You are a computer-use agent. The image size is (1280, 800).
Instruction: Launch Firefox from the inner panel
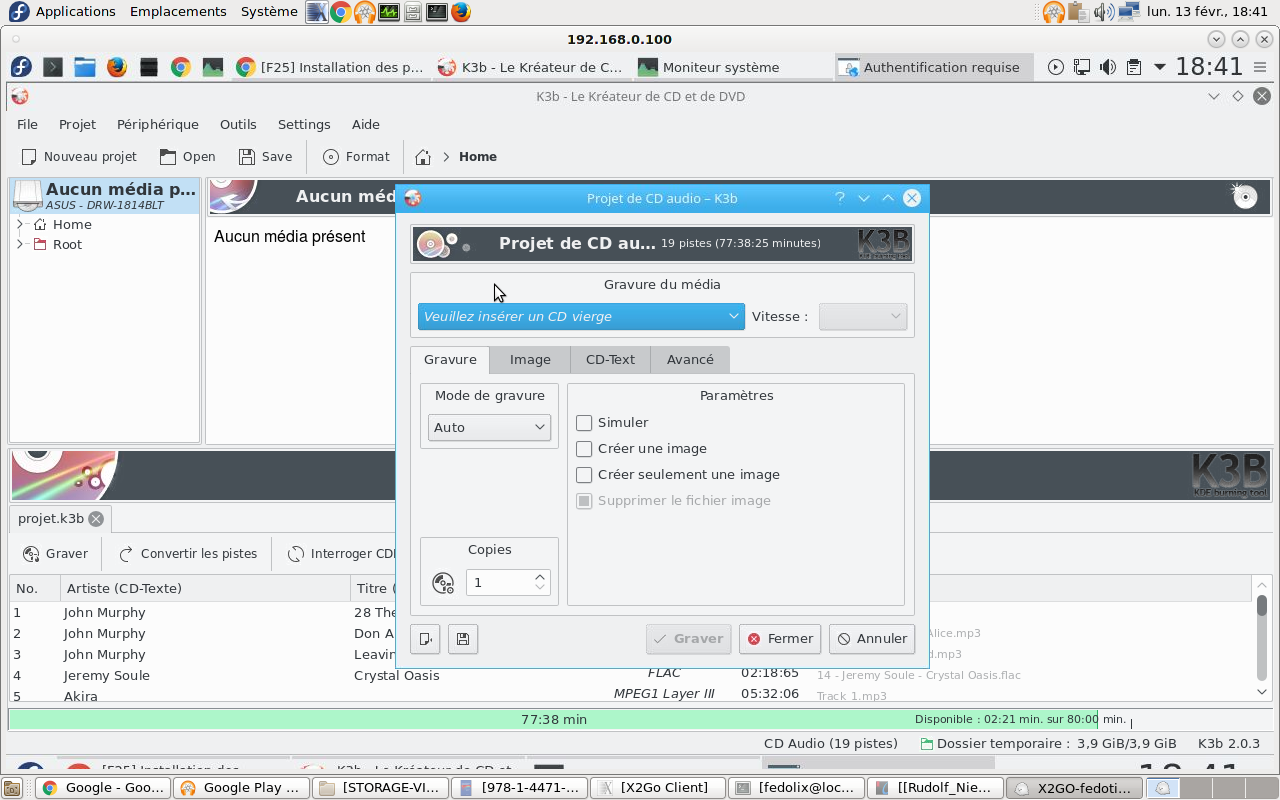pyautogui.click(x=117, y=67)
